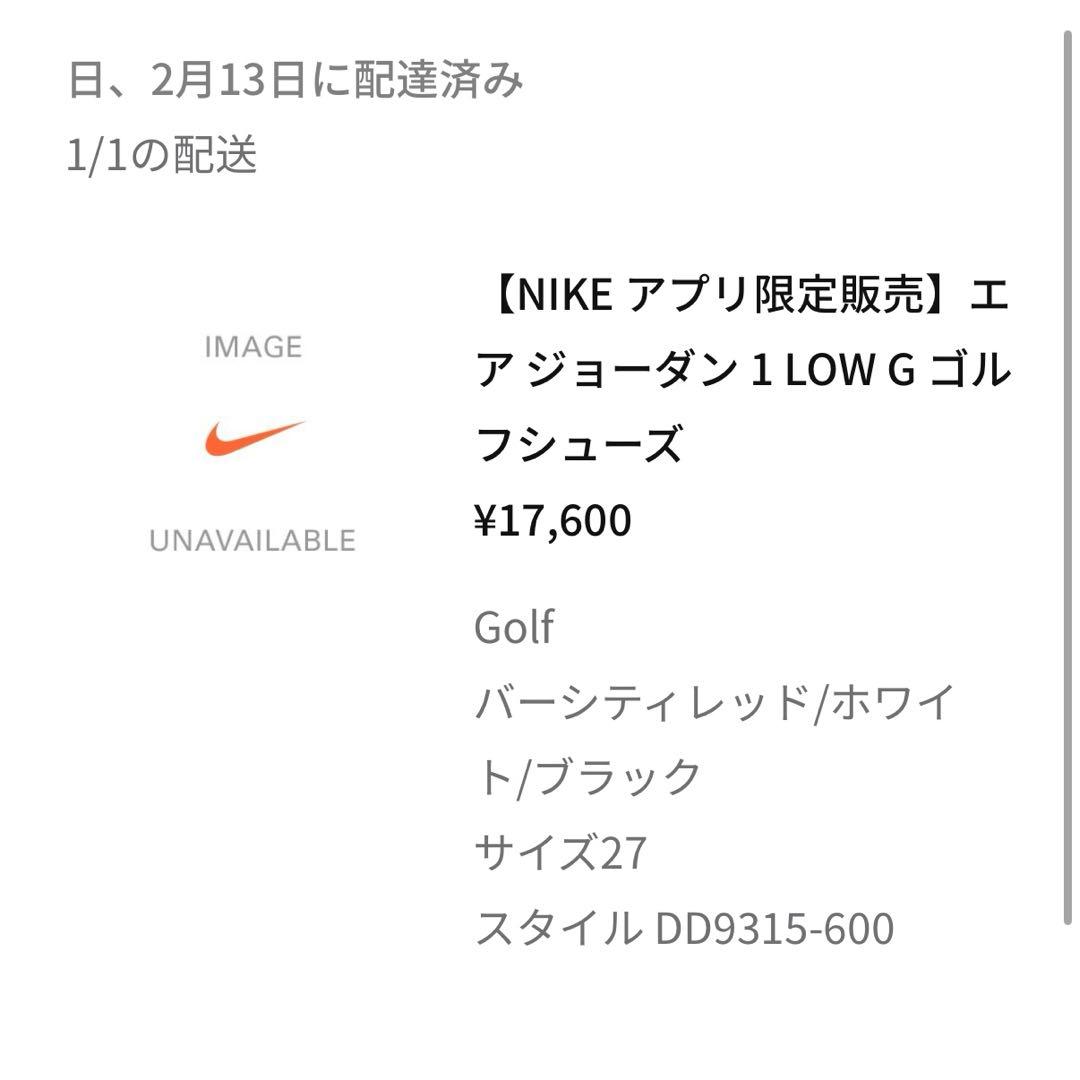
Task: Click the DD9315-600 style code
Action: point(775,928)
